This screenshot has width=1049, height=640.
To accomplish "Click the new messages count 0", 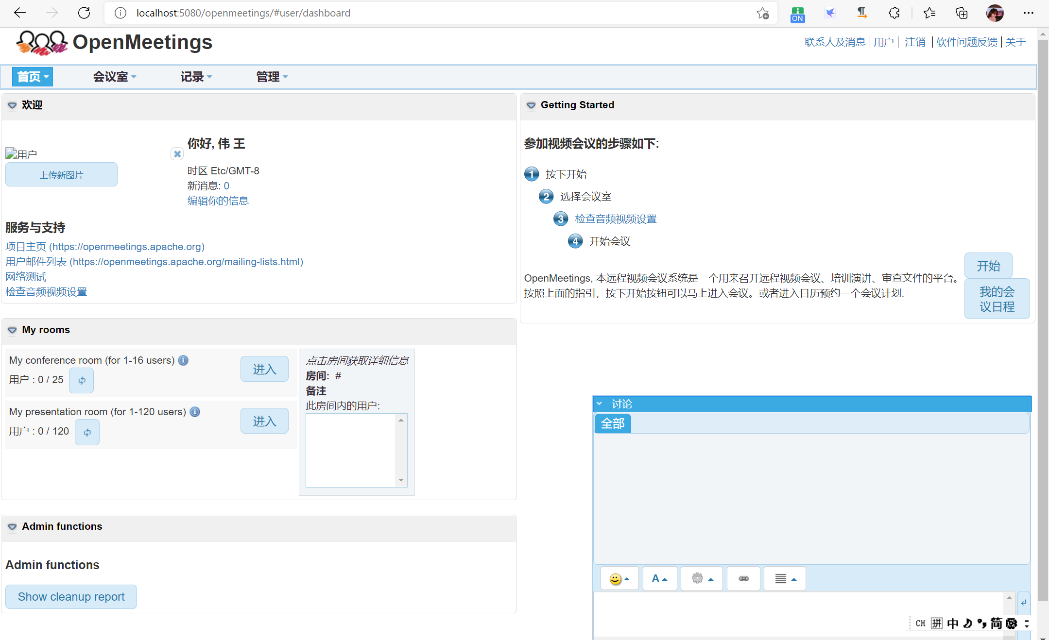I will tap(226, 186).
